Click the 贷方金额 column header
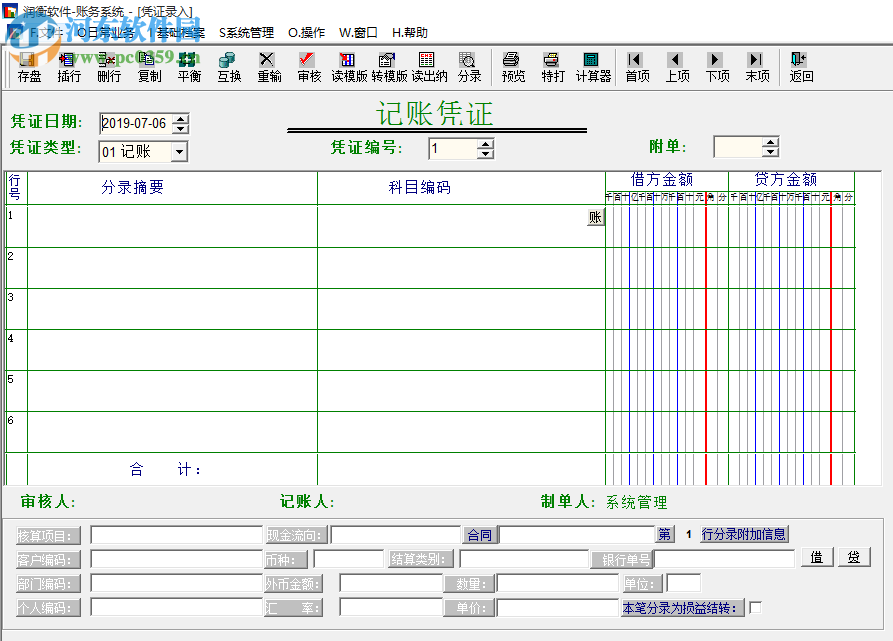This screenshot has width=893, height=641. pyautogui.click(x=786, y=180)
